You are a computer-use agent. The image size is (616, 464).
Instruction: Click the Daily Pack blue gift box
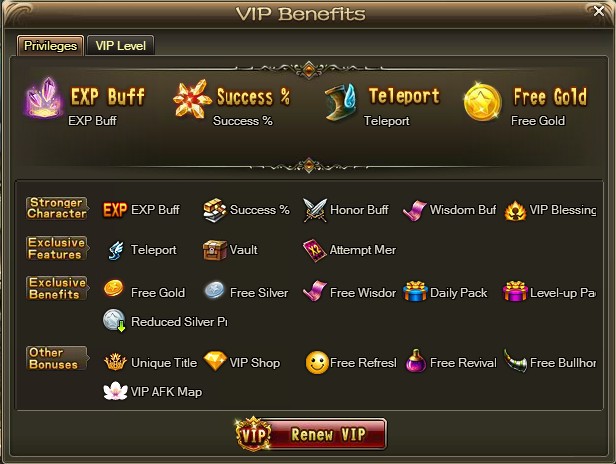coord(415,292)
